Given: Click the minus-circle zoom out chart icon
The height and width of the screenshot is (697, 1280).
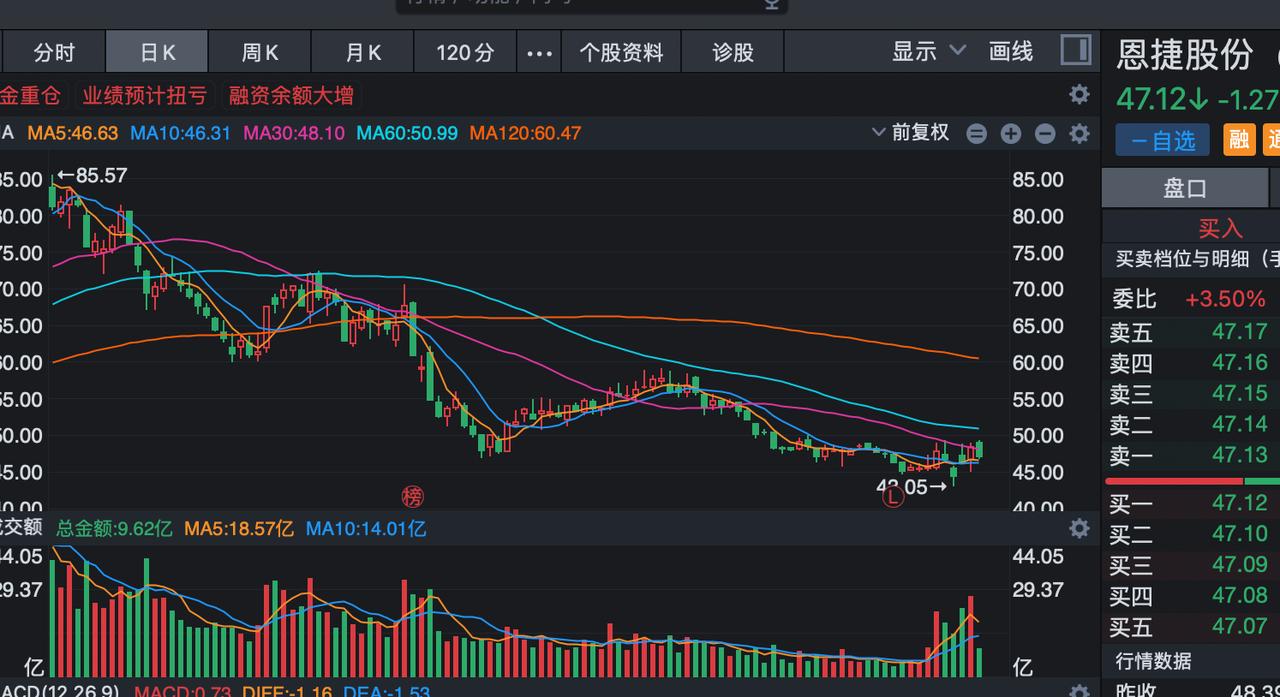Looking at the screenshot, I should click(1045, 133).
